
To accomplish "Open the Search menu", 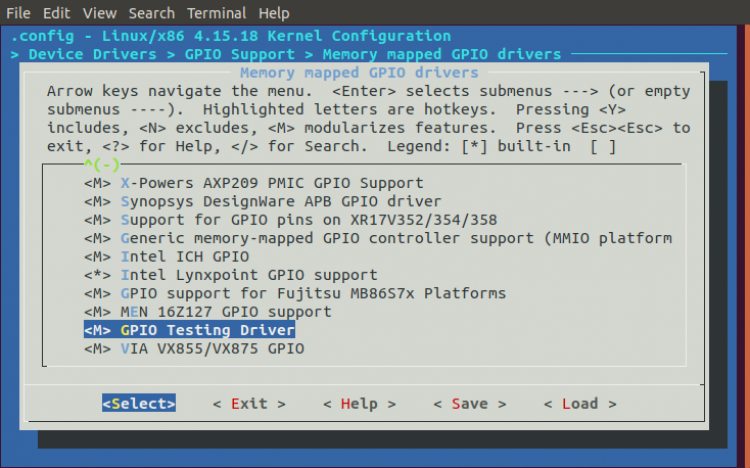I will [x=152, y=13].
